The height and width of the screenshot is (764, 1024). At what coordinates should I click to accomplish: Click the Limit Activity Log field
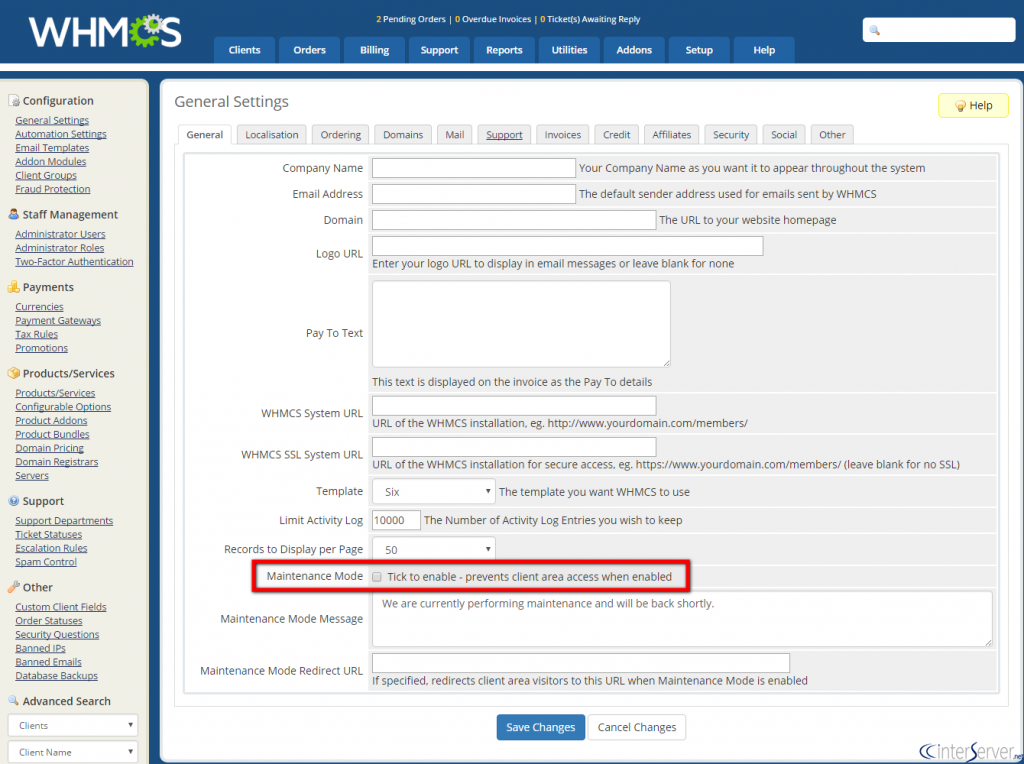point(396,520)
